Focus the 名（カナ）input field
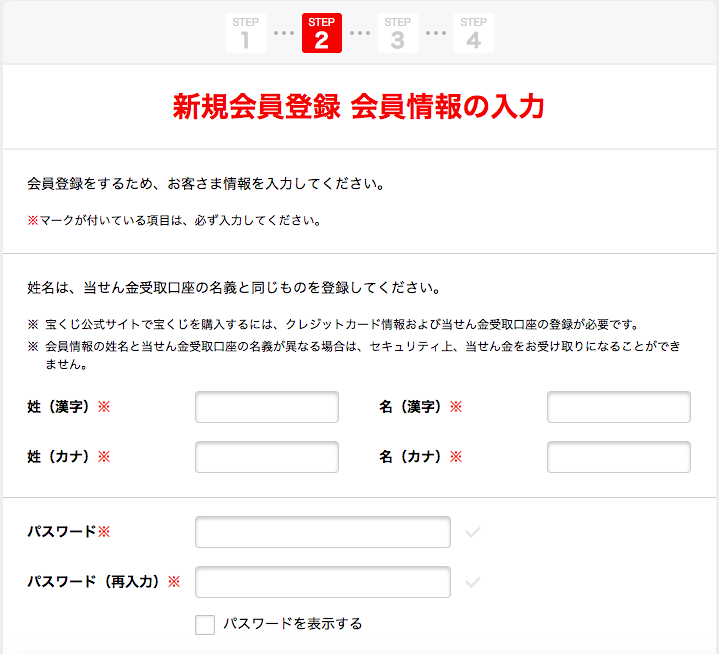 tap(619, 457)
